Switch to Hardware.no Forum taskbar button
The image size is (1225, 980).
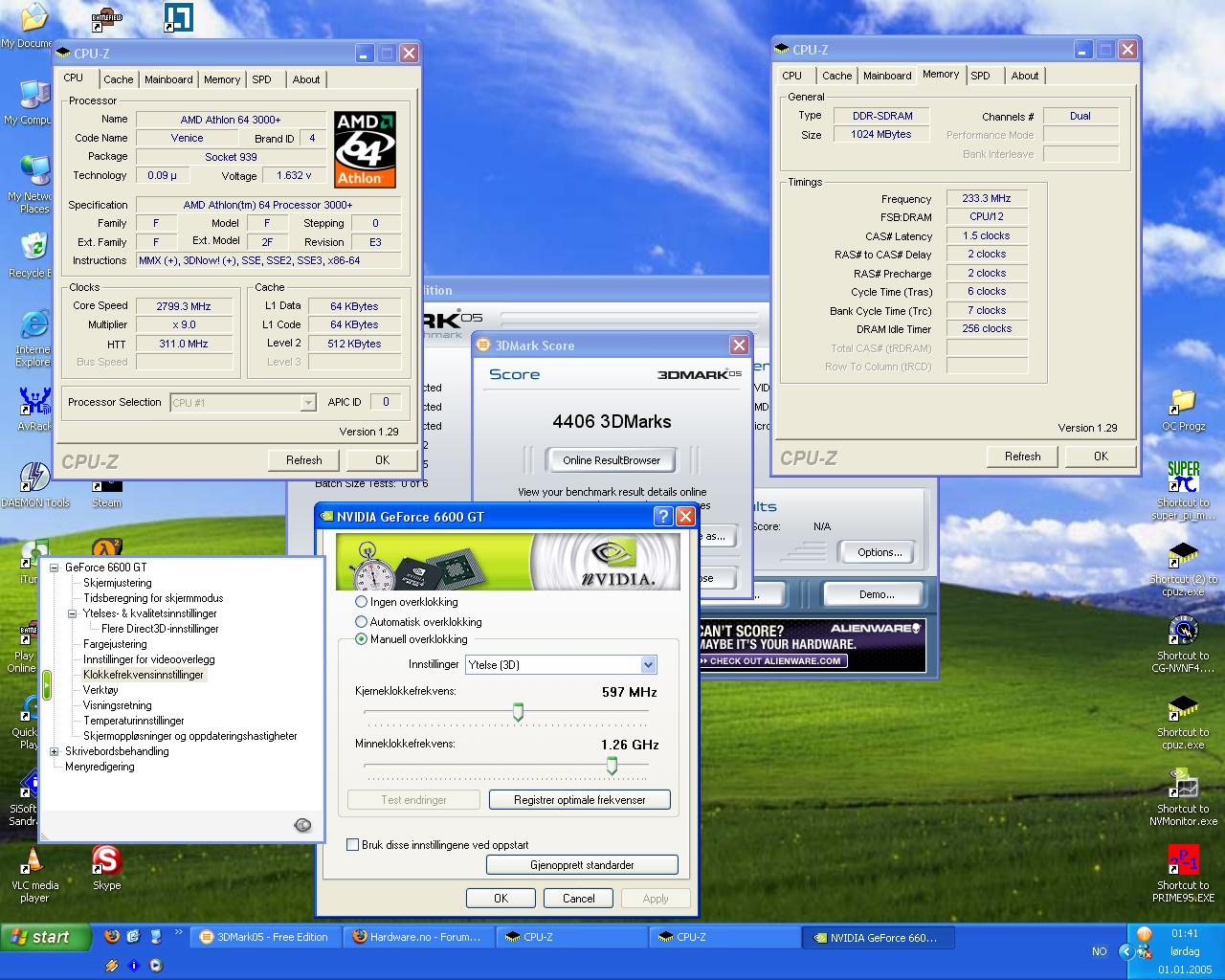click(418, 937)
